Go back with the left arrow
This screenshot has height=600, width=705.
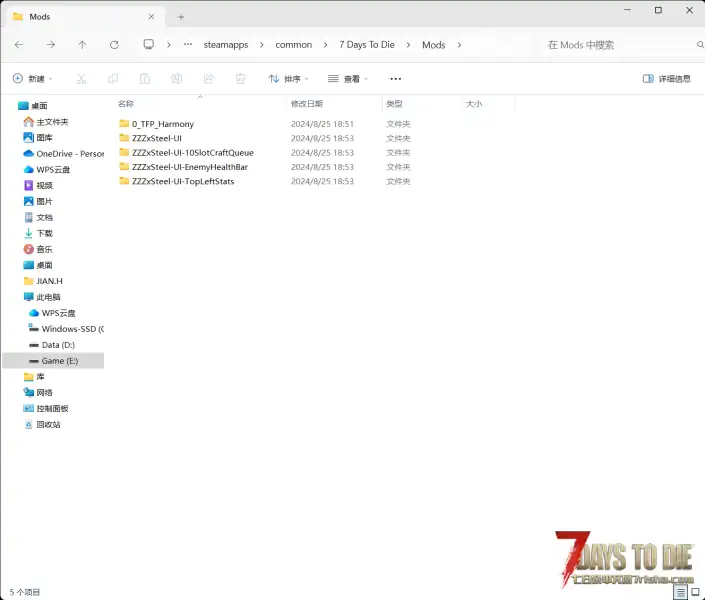point(19,45)
